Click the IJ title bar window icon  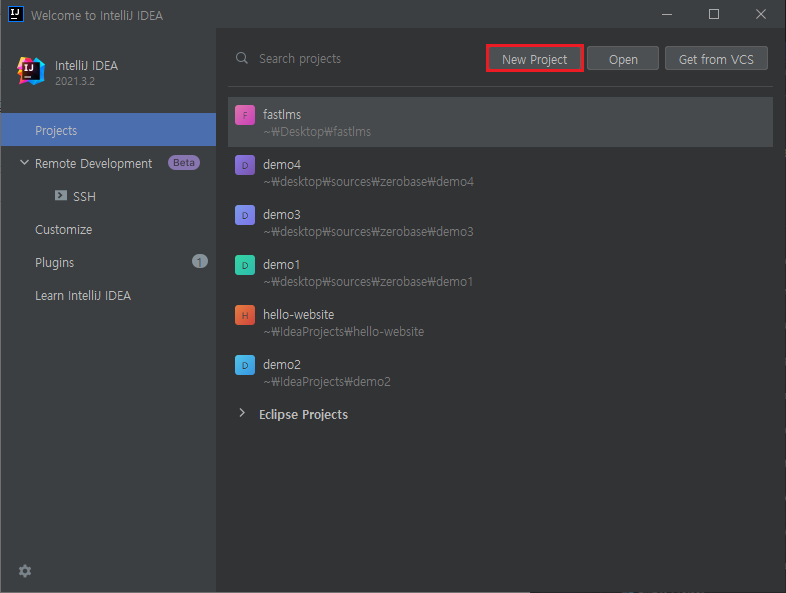(x=16, y=14)
